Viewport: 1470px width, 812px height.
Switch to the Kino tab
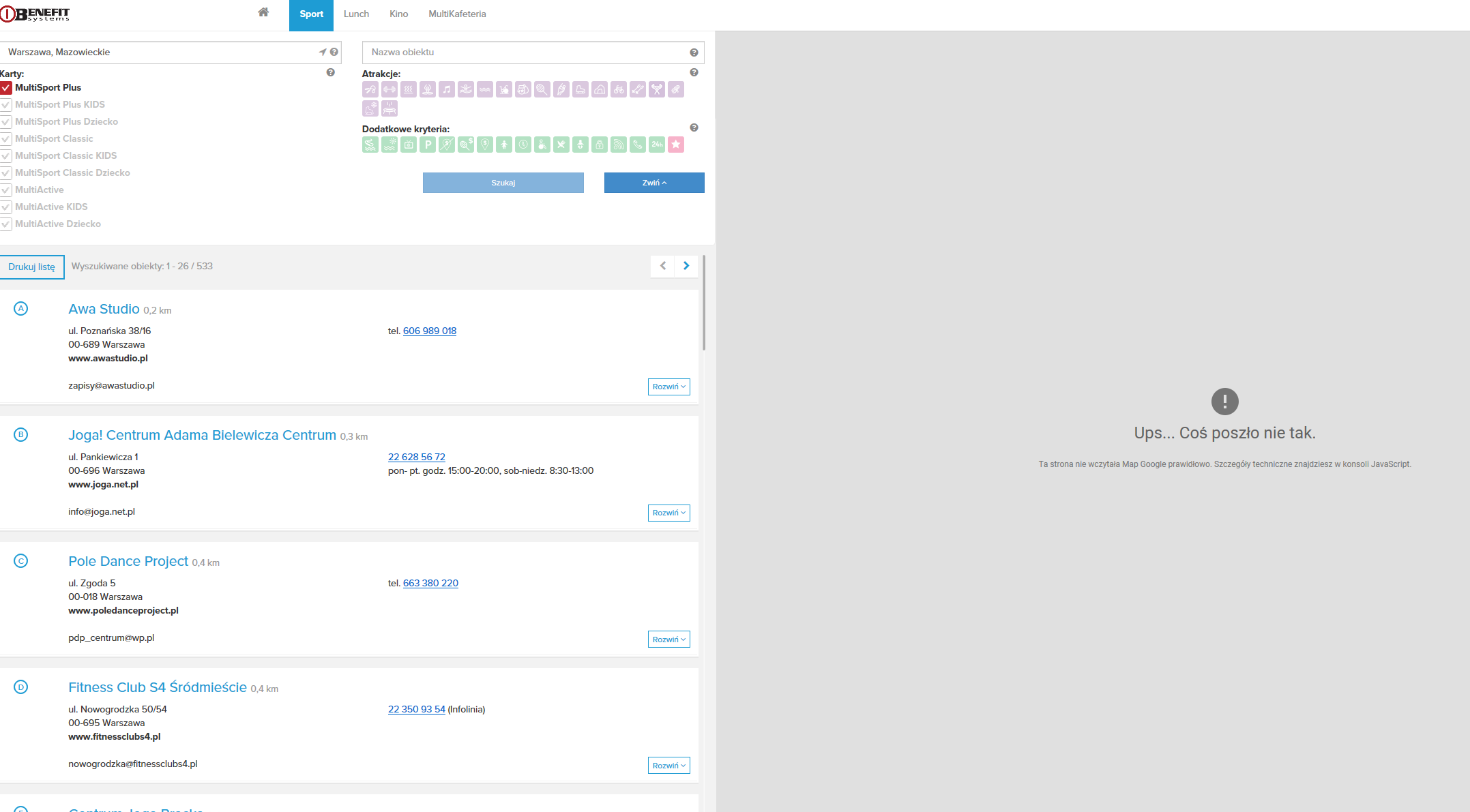pos(399,14)
